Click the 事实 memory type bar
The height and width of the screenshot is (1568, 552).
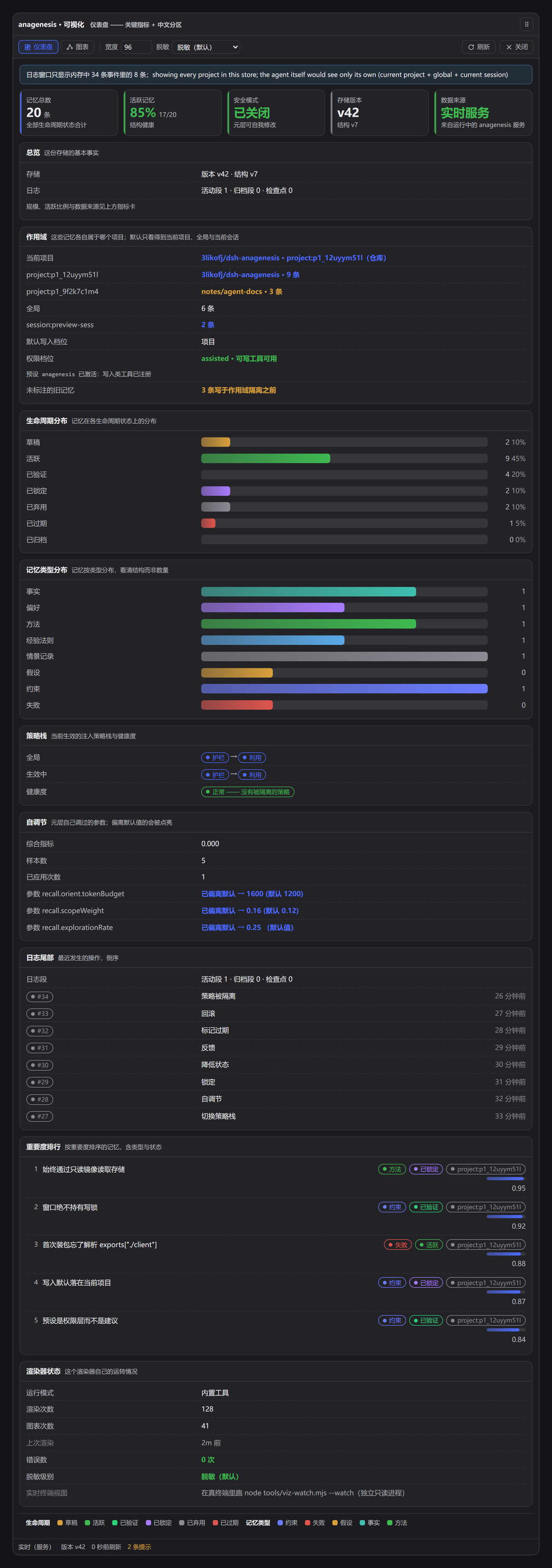[345, 592]
